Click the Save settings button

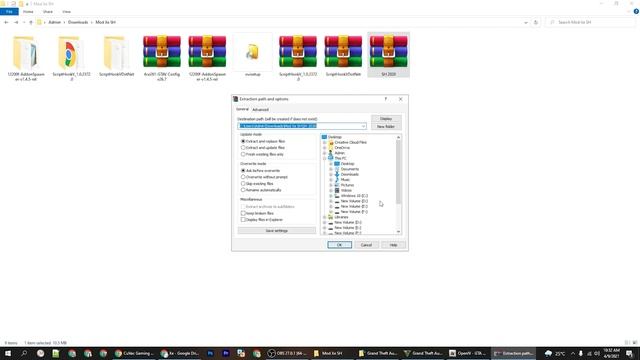(x=277, y=231)
